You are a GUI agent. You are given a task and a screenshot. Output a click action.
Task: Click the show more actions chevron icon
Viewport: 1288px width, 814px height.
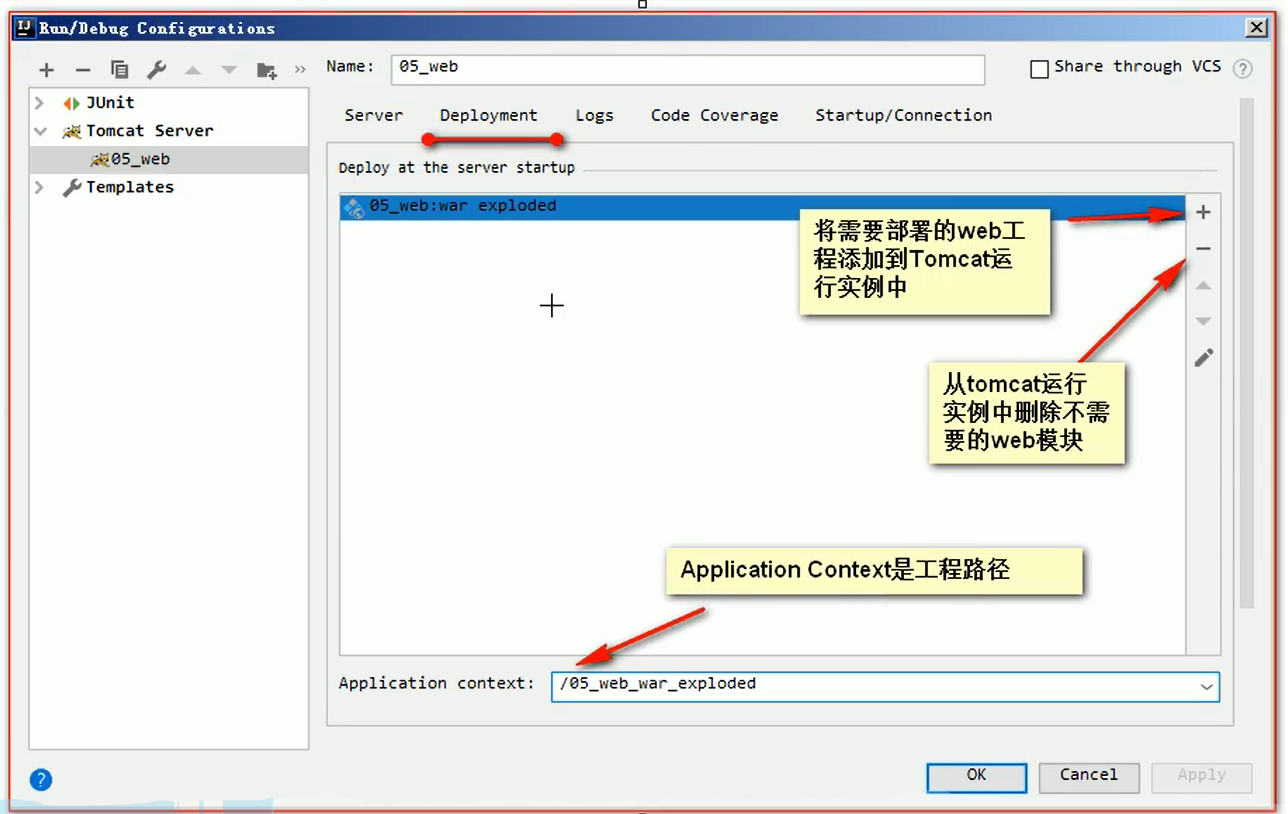[x=298, y=70]
